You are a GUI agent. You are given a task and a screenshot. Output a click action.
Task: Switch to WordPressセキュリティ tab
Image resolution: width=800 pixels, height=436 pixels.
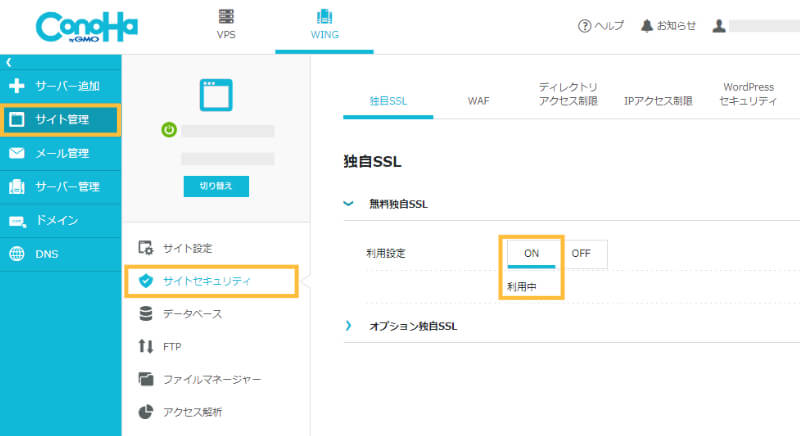pyautogui.click(x=748, y=94)
